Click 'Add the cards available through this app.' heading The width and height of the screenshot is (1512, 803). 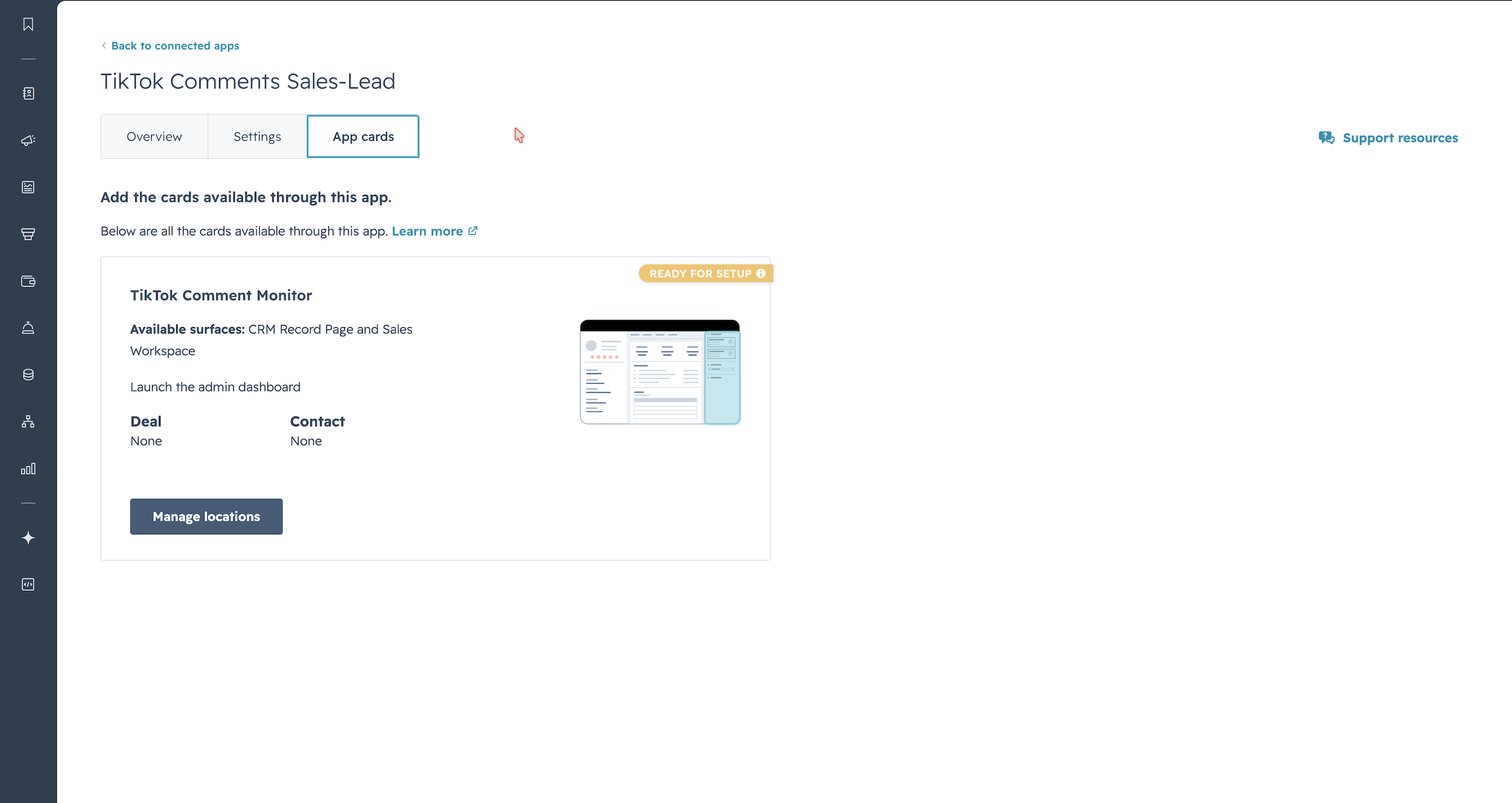click(x=246, y=197)
